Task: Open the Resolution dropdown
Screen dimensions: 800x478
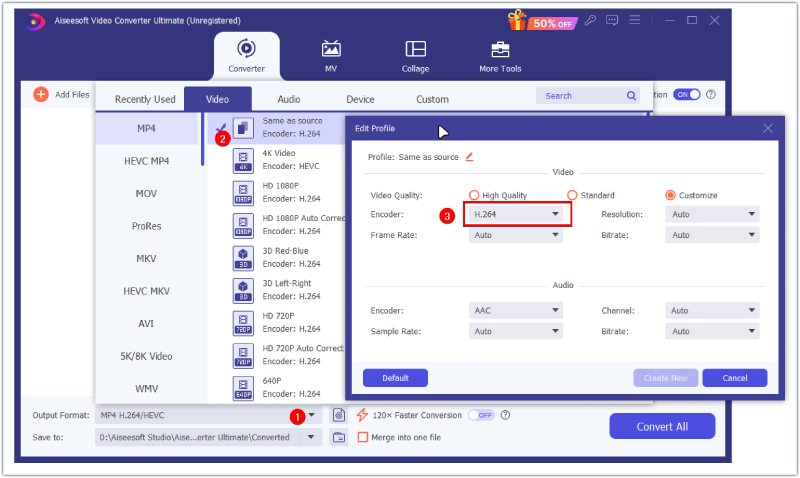Action: pyautogui.click(x=712, y=214)
